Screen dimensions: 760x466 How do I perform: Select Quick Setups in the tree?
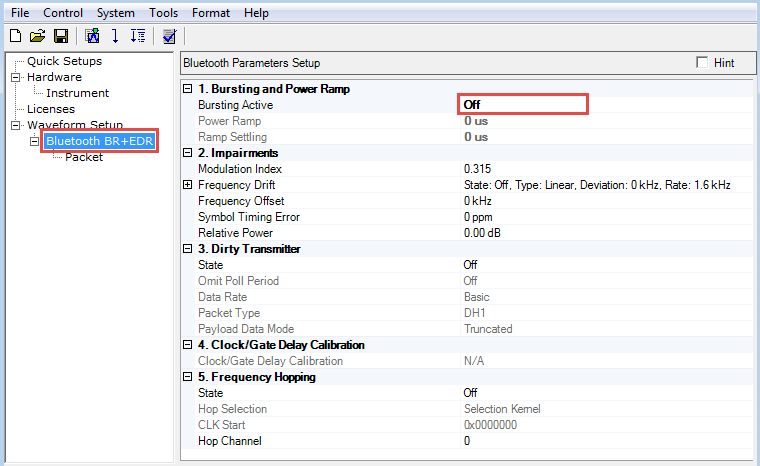64,61
